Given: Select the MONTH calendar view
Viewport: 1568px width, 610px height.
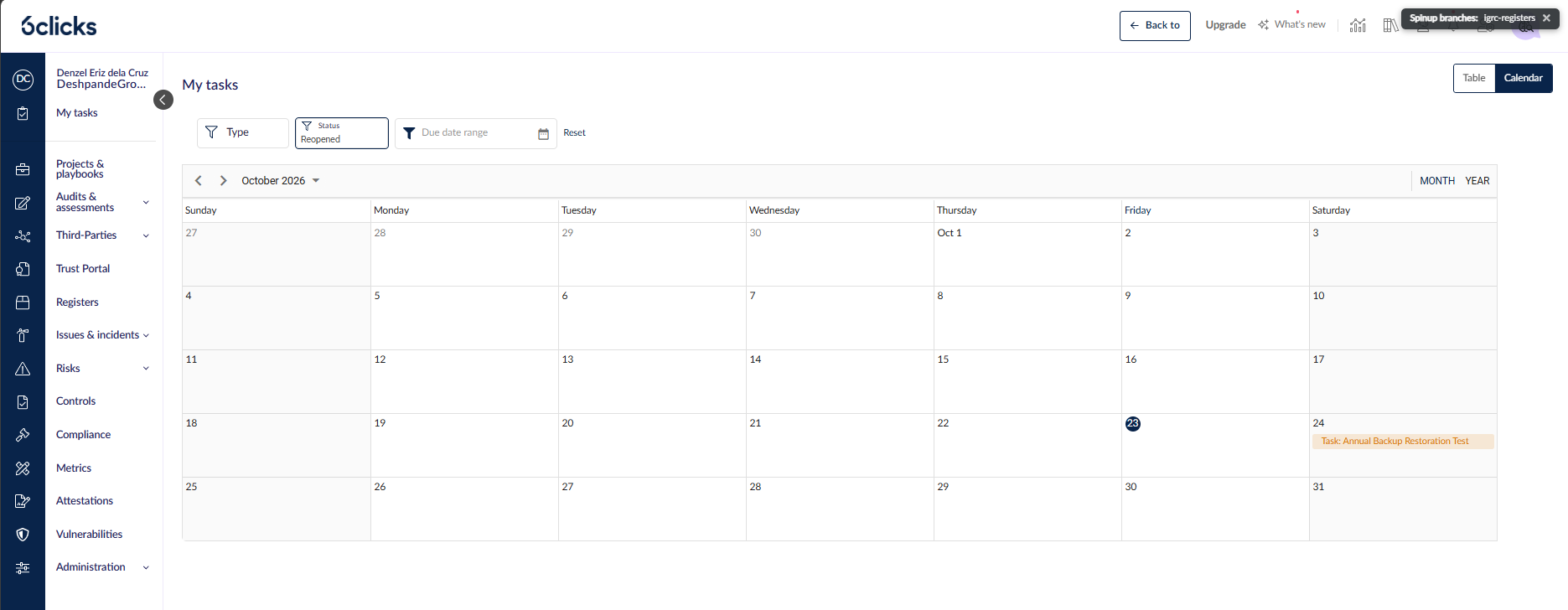Looking at the screenshot, I should pos(1437,181).
